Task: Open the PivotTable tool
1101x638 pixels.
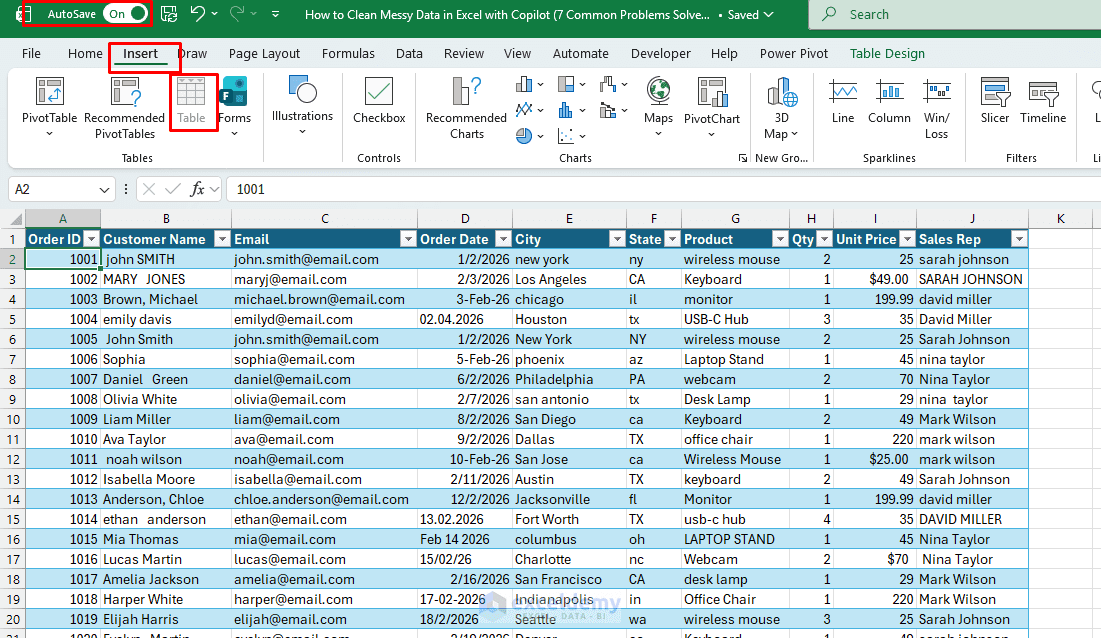Action: [x=49, y=107]
